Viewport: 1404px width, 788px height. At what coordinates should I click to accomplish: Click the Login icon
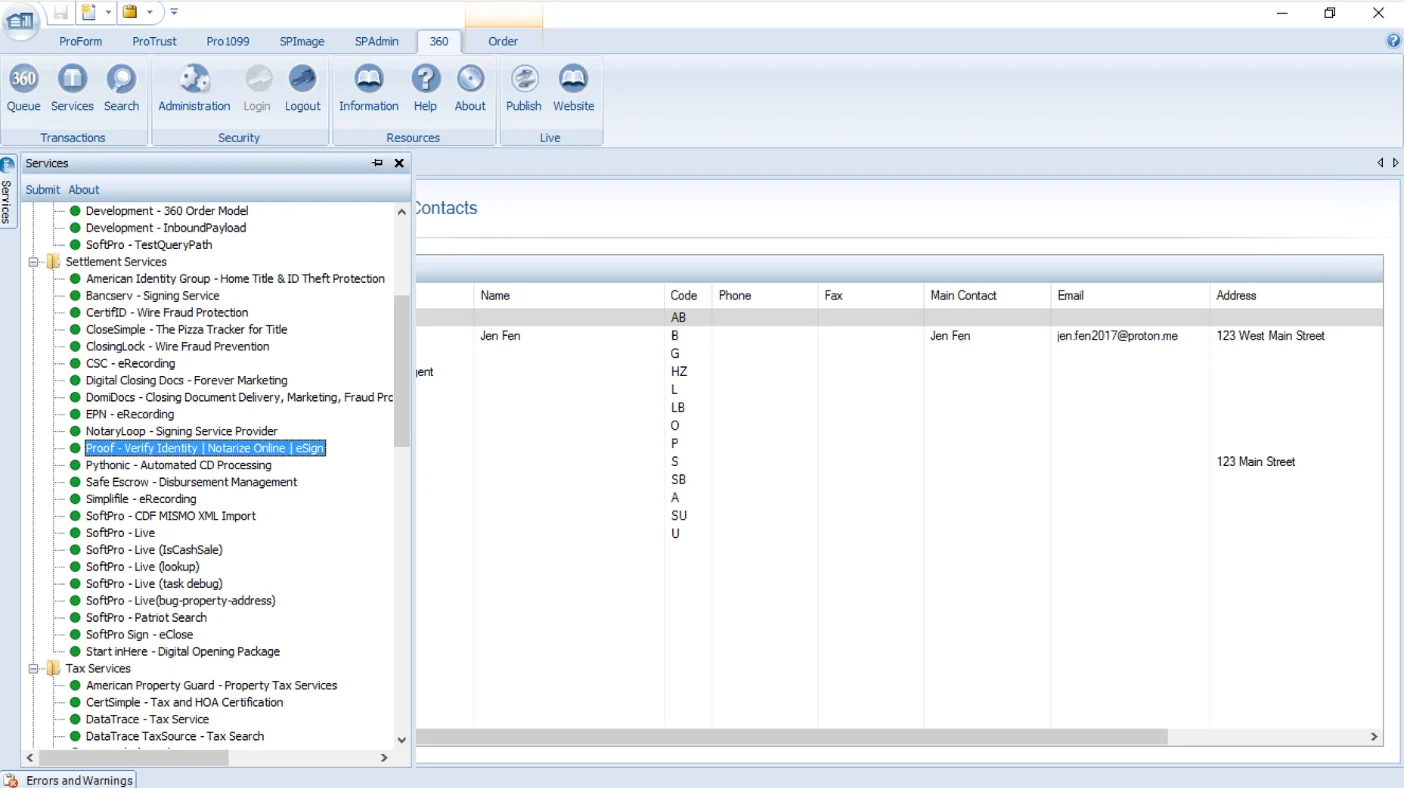(x=257, y=88)
